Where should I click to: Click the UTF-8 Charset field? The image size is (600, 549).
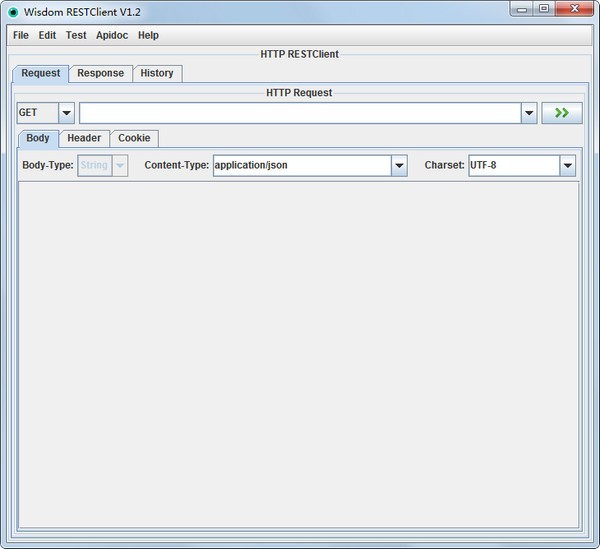pos(514,165)
